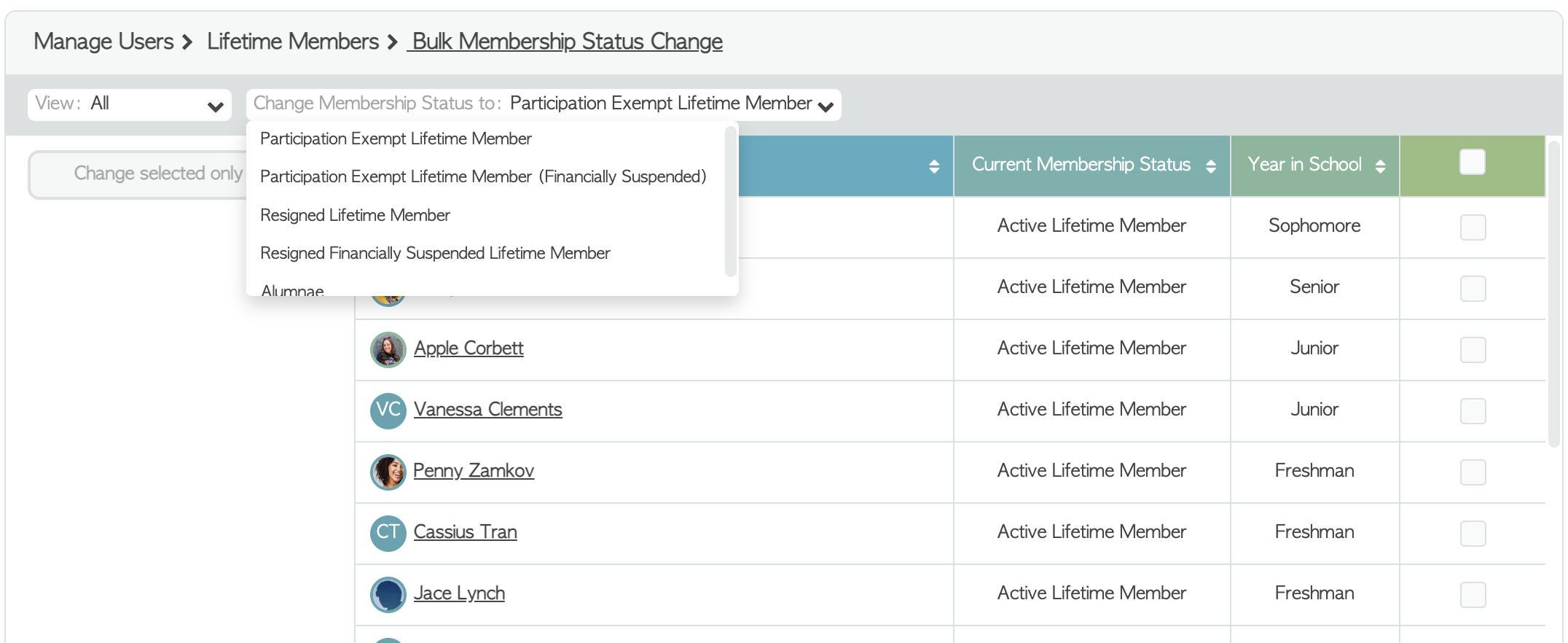Choose Resigned Lifetime Member option
Screen dimensions: 1568x643
pyautogui.click(x=355, y=215)
